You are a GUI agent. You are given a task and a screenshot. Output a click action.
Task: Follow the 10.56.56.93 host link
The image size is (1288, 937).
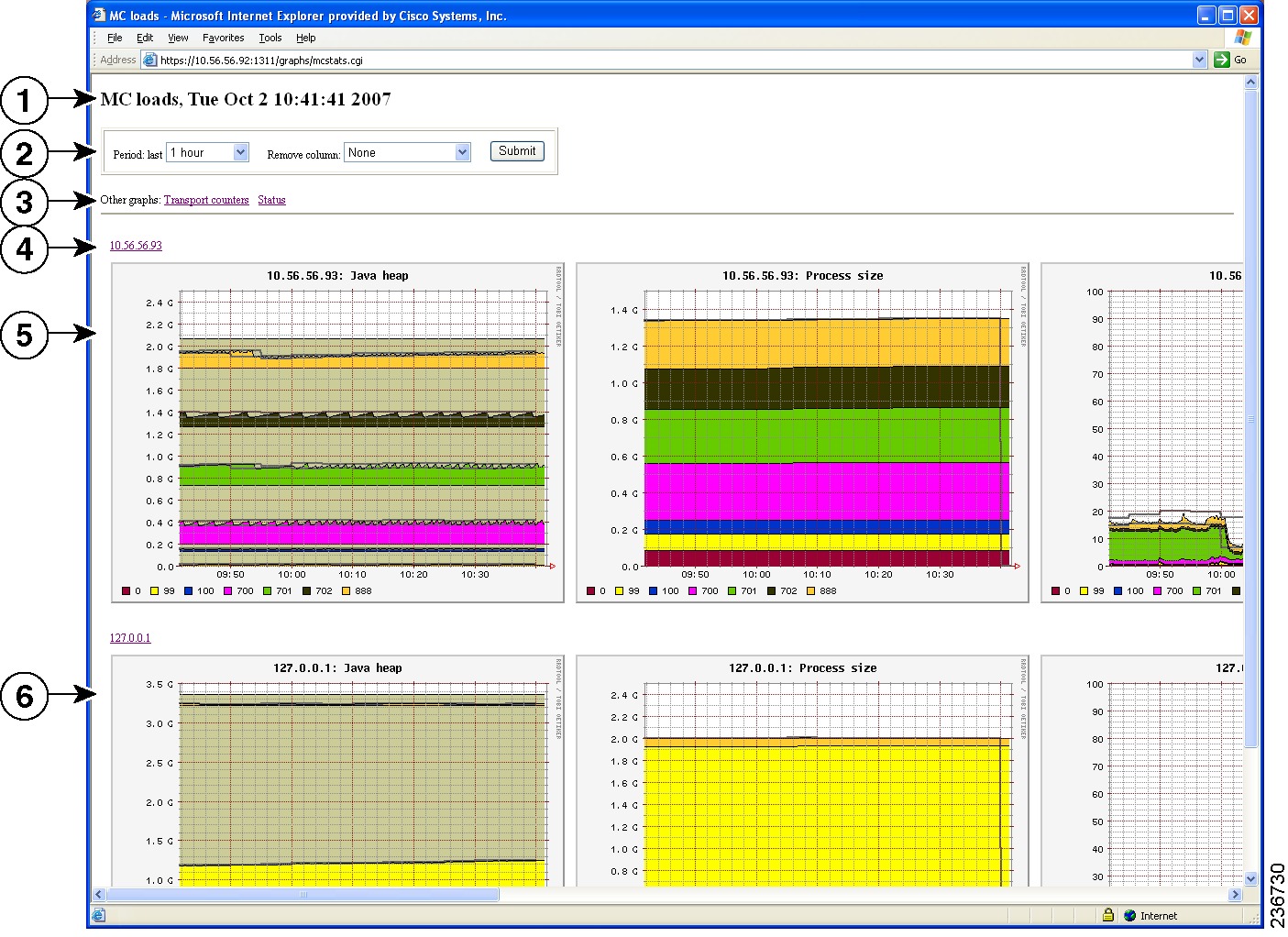[136, 246]
